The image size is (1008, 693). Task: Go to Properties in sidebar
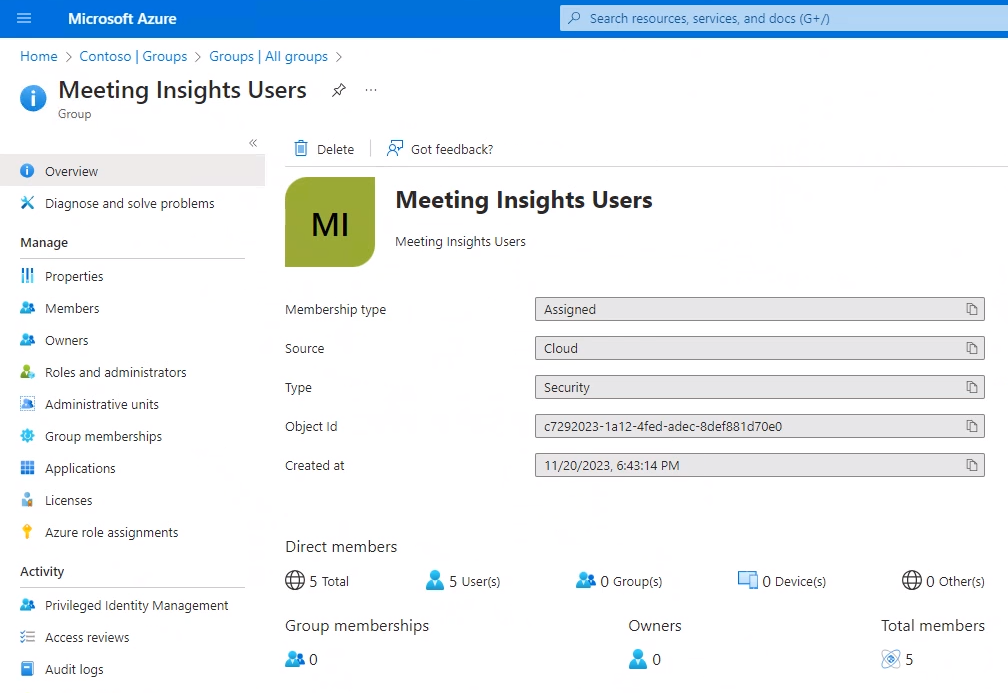tap(74, 277)
